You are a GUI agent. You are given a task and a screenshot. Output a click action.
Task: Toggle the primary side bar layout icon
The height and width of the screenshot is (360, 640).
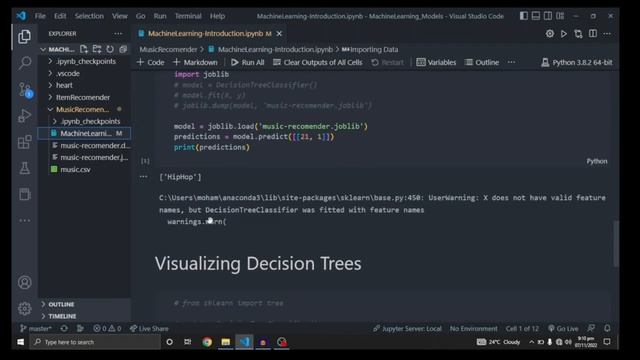(x=524, y=16)
